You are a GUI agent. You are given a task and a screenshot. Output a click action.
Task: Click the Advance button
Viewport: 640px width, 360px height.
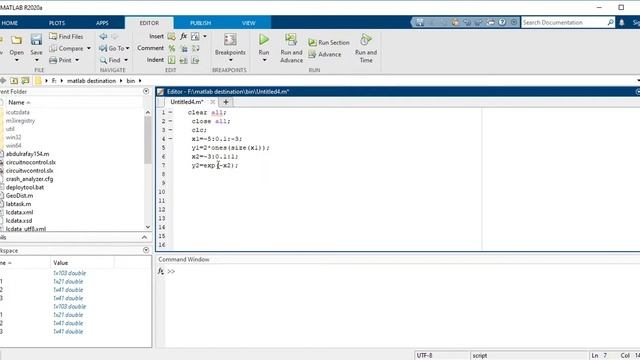click(x=325, y=54)
